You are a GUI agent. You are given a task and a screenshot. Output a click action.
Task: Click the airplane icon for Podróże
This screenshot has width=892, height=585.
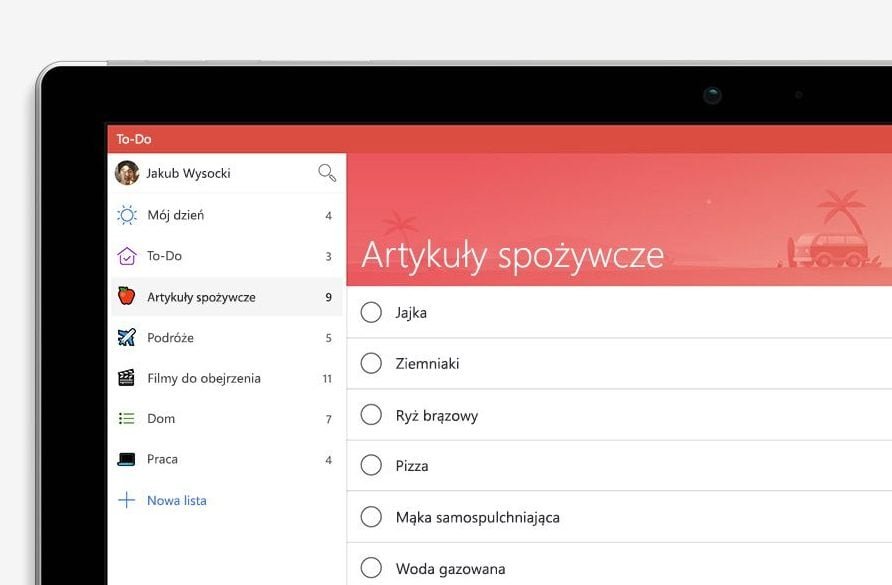(126, 337)
